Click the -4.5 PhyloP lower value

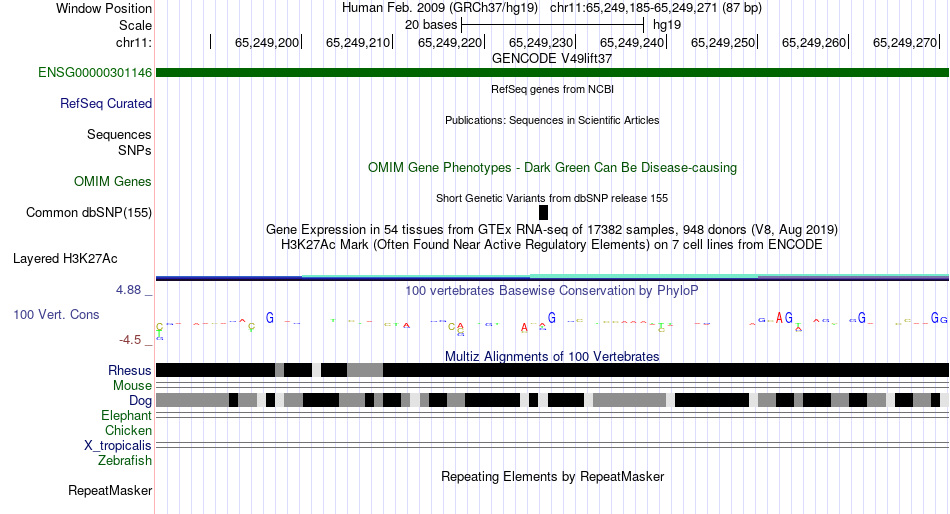coord(130,340)
